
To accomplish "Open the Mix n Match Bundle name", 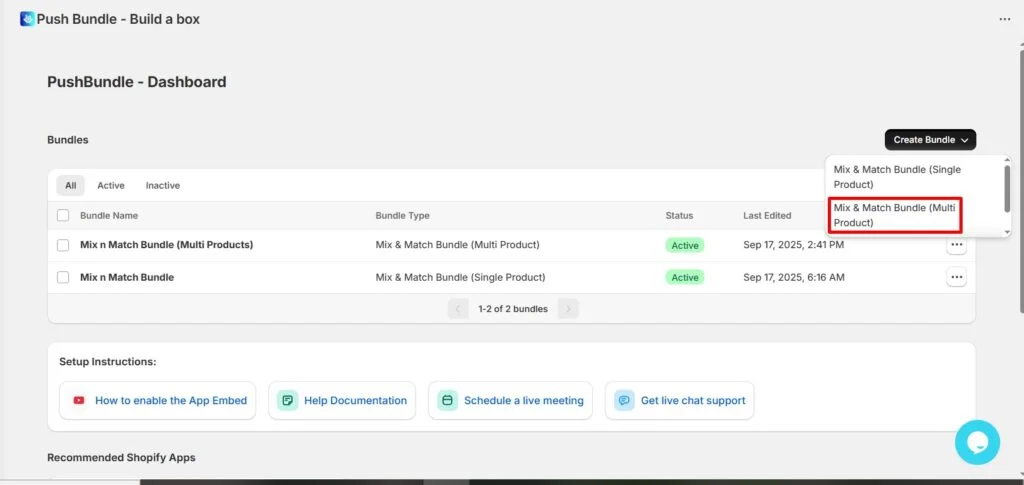I will (127, 277).
